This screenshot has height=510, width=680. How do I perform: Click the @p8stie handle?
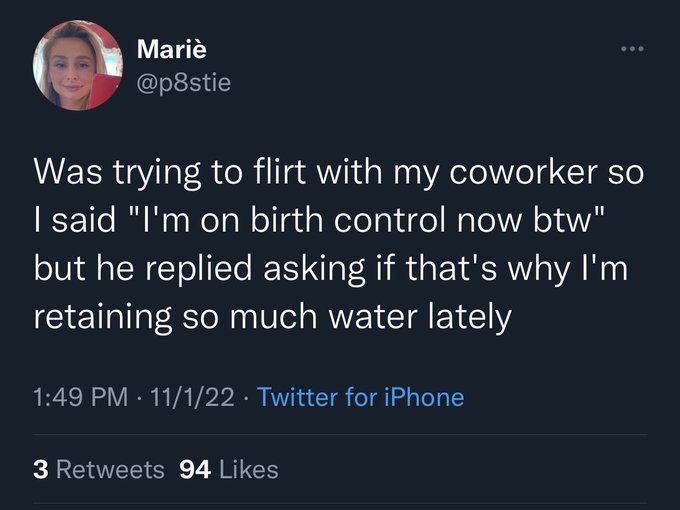(x=184, y=82)
